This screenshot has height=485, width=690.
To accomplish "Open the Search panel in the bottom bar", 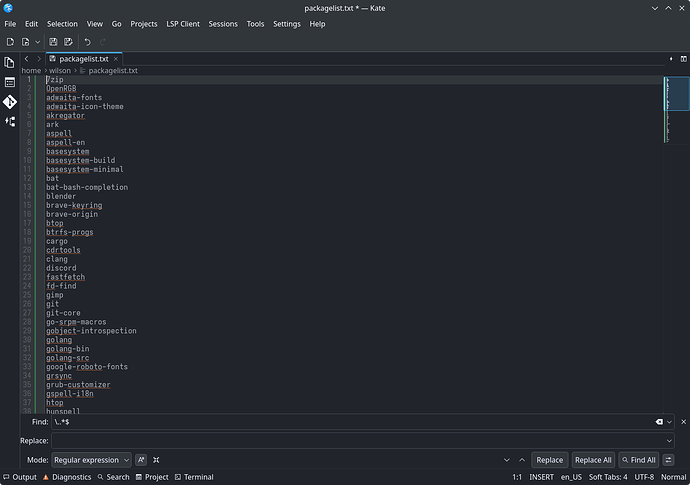I will tap(114, 477).
